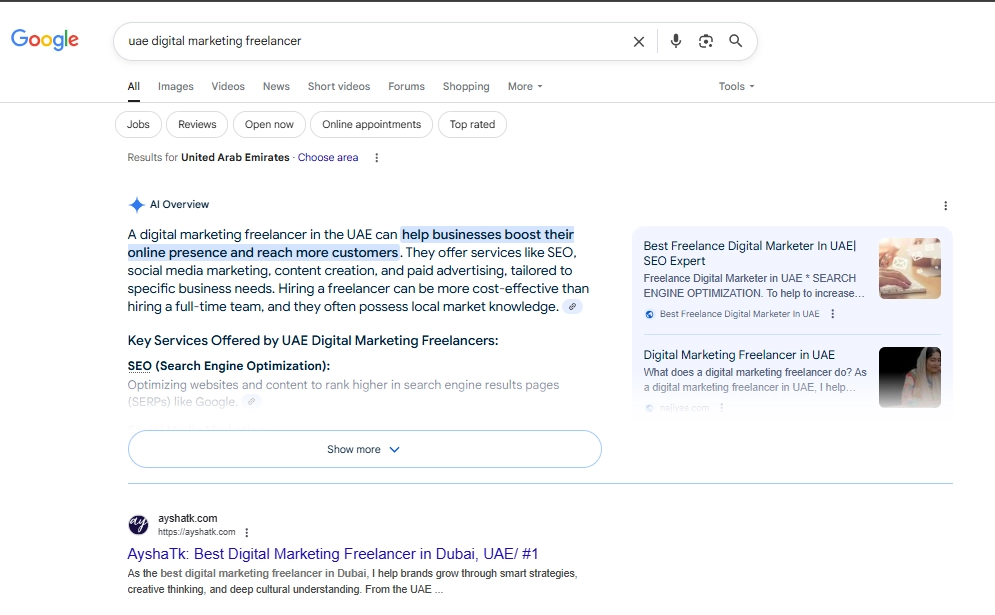Toggle the Online appointments filter chip

[x=371, y=124]
